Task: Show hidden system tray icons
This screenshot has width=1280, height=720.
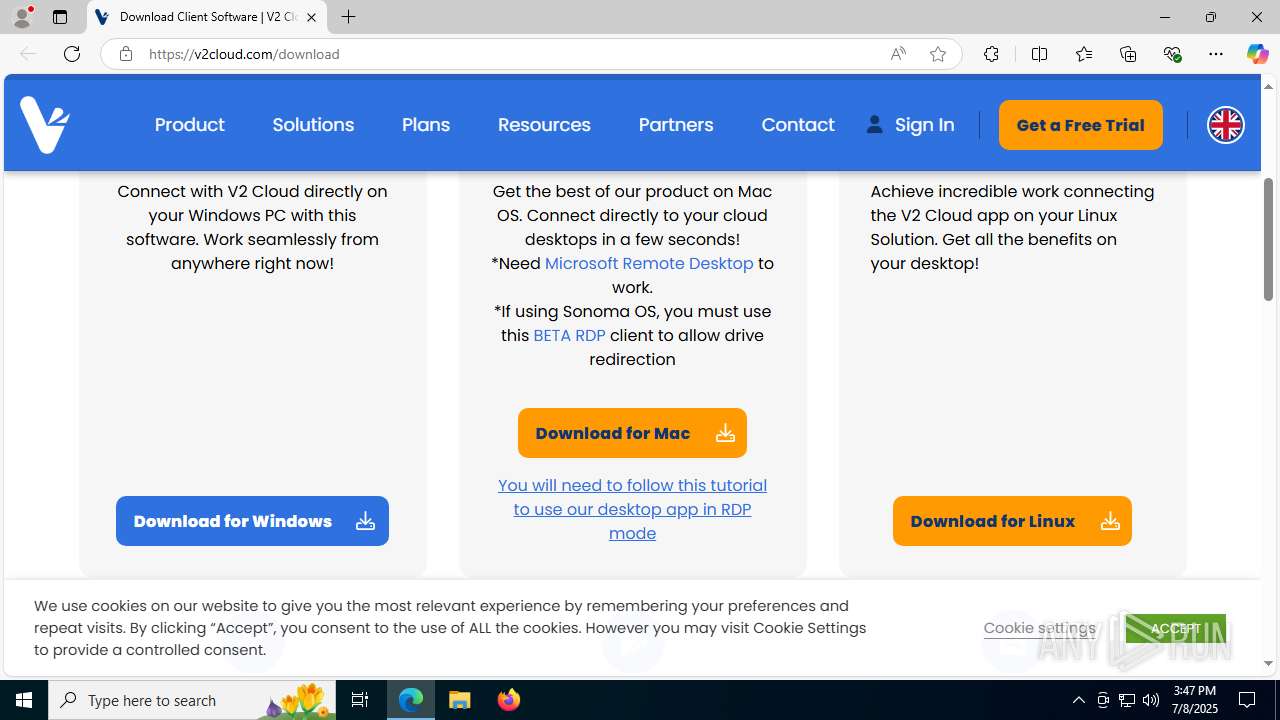Action: [x=1078, y=700]
